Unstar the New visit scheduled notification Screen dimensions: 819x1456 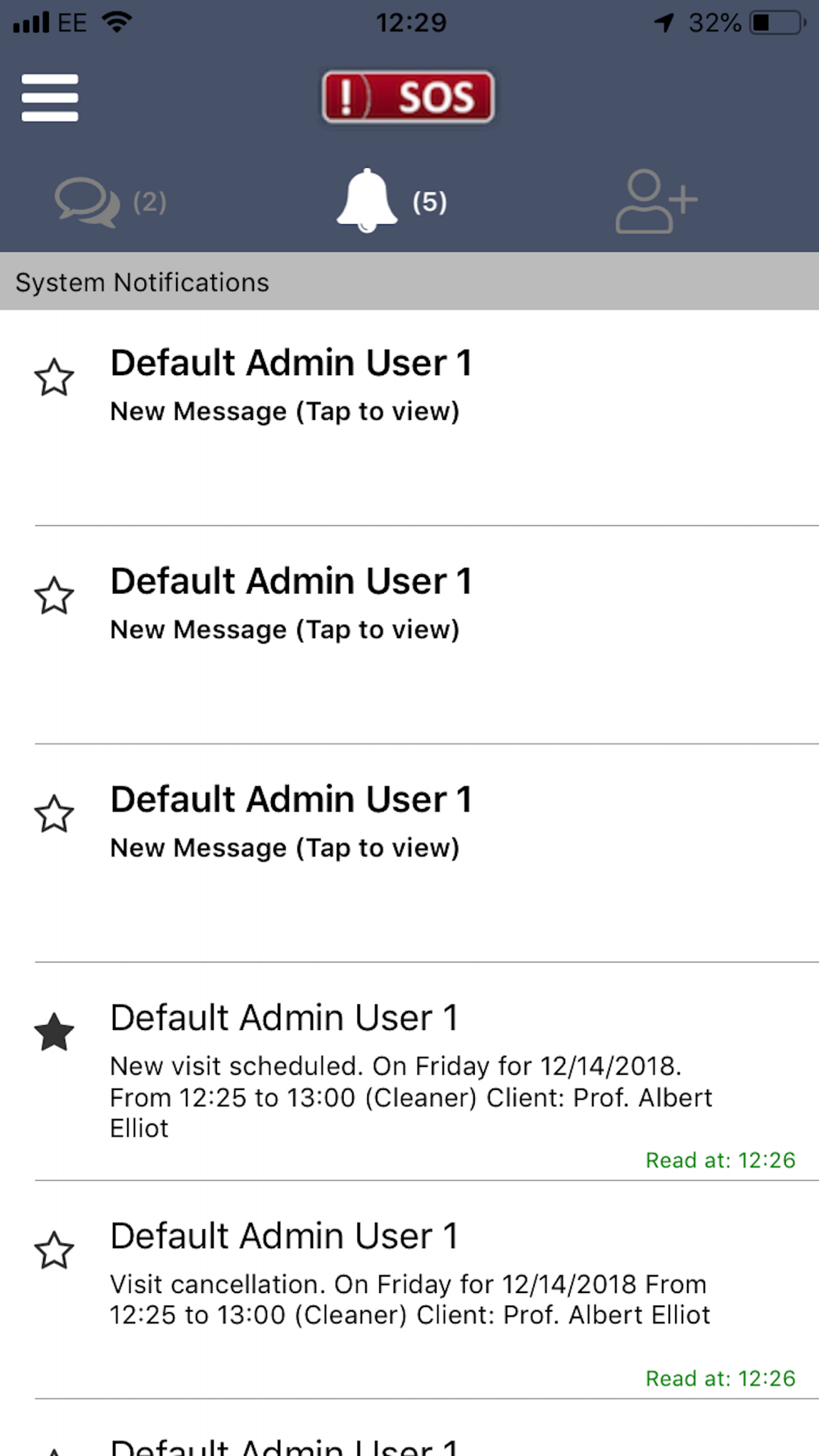(x=54, y=1032)
